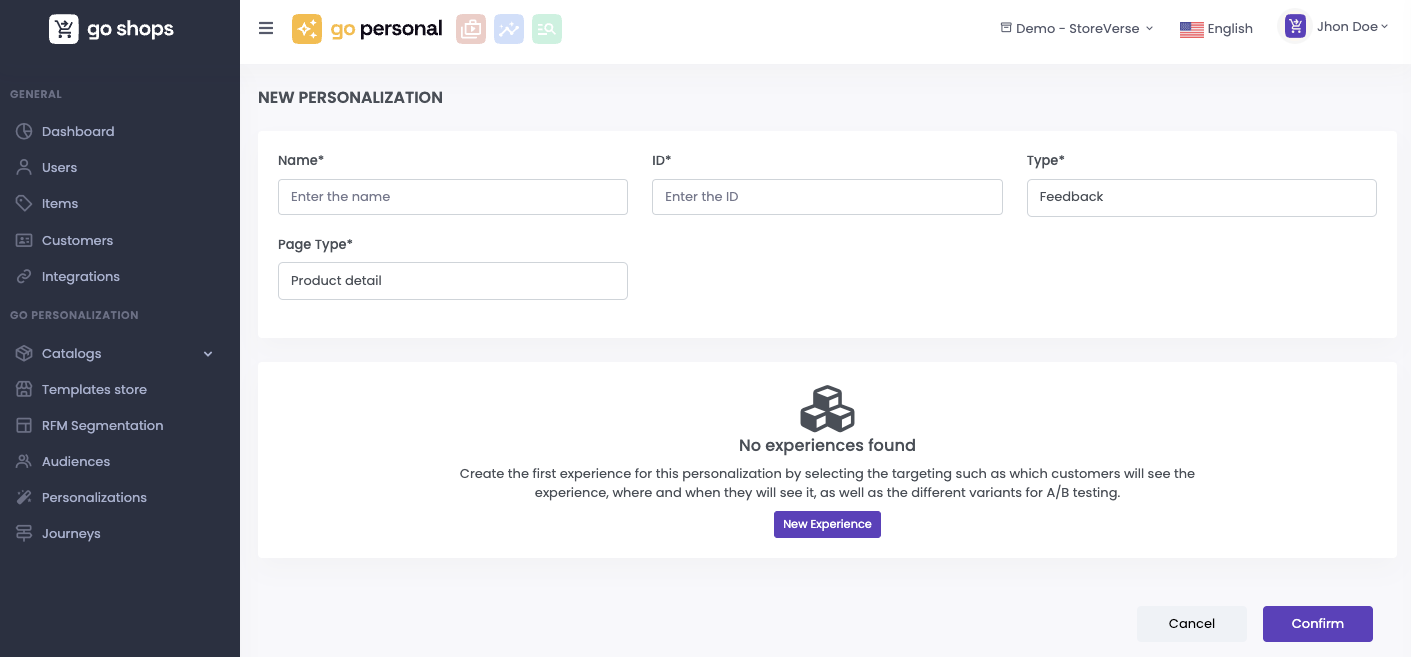The width and height of the screenshot is (1411, 657).
Task: Click the Name input field
Action: [x=452, y=197]
